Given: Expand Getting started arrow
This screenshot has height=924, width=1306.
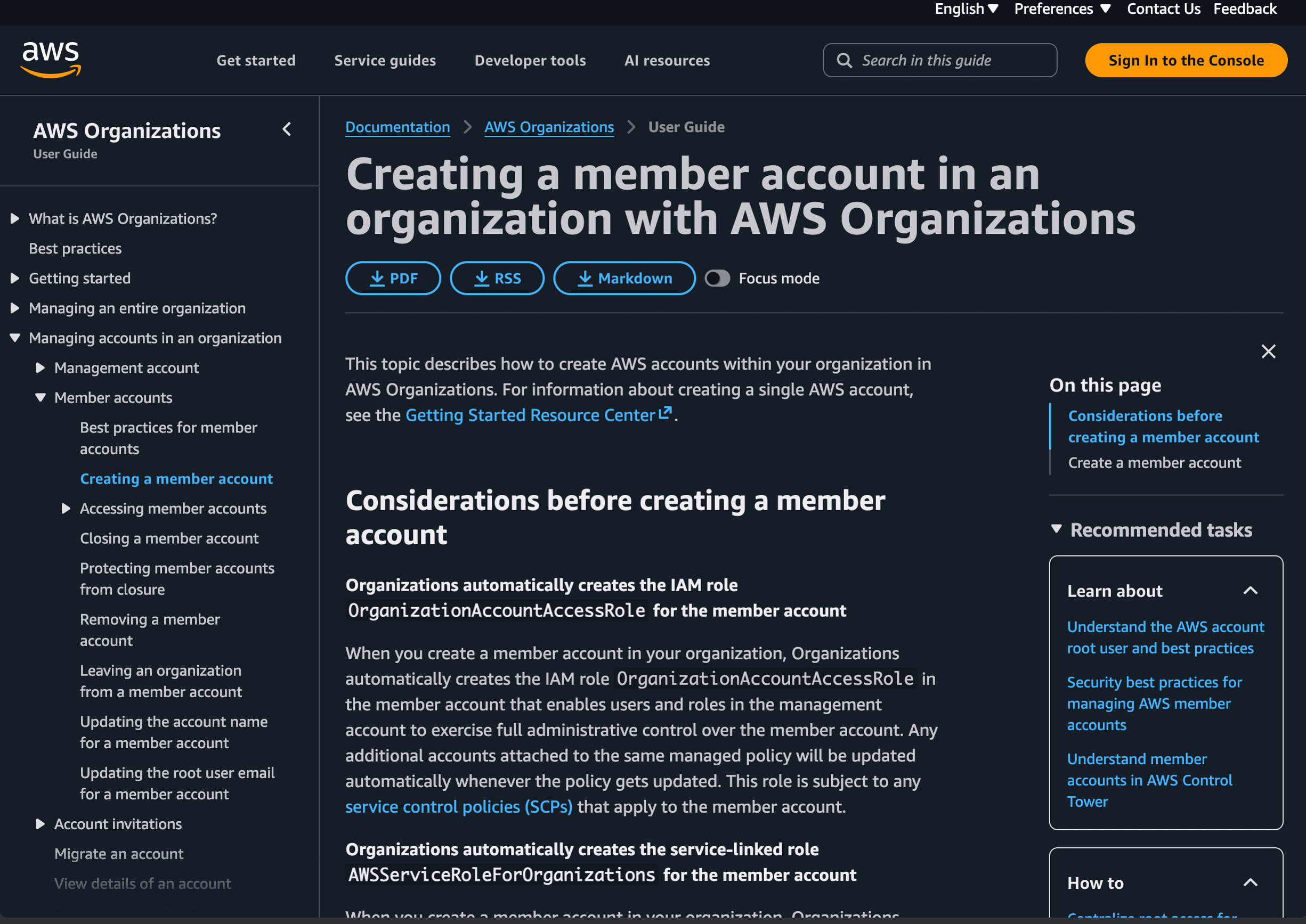Looking at the screenshot, I should click(x=15, y=278).
